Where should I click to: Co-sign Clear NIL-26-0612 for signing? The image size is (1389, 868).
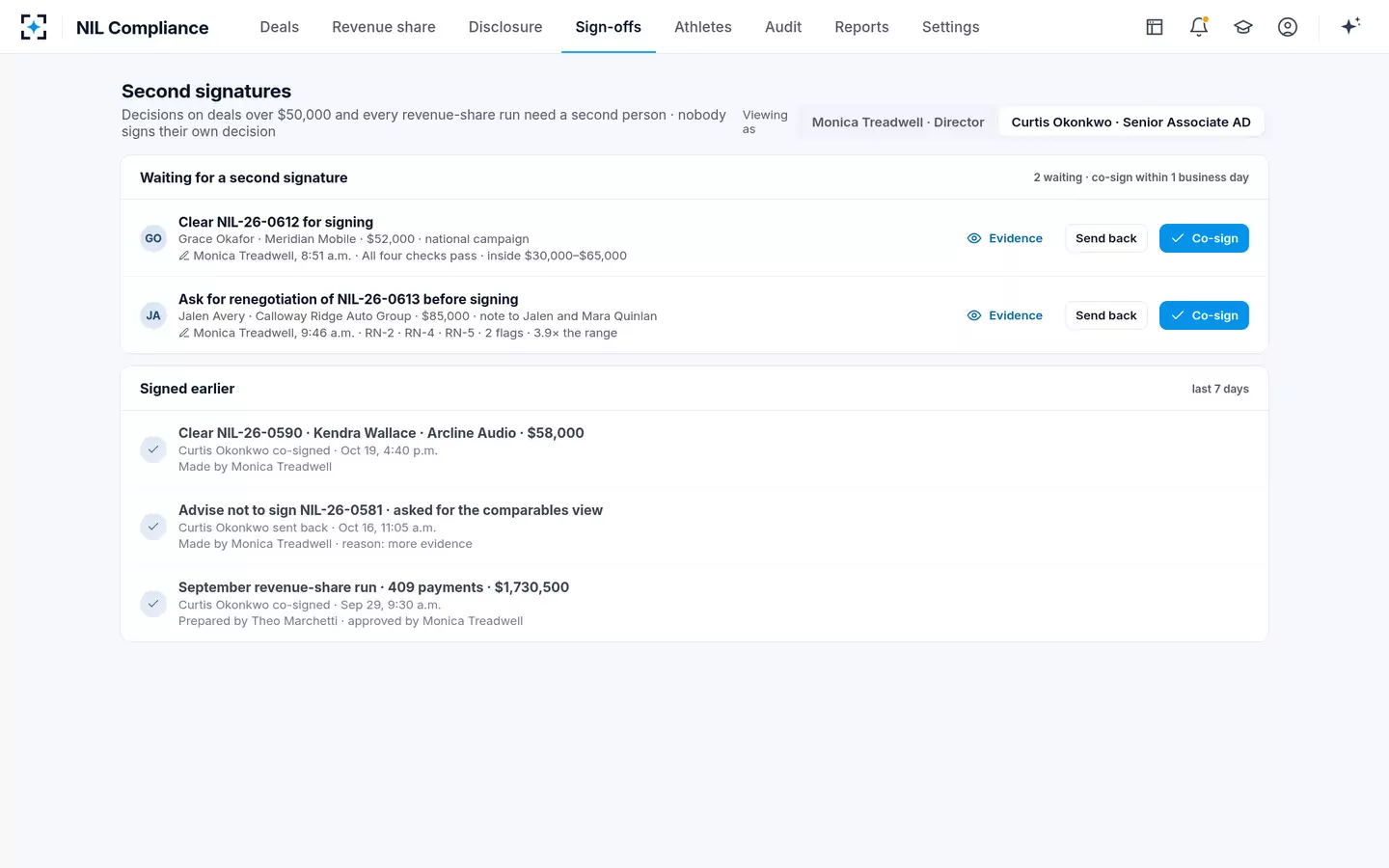[x=1204, y=238]
